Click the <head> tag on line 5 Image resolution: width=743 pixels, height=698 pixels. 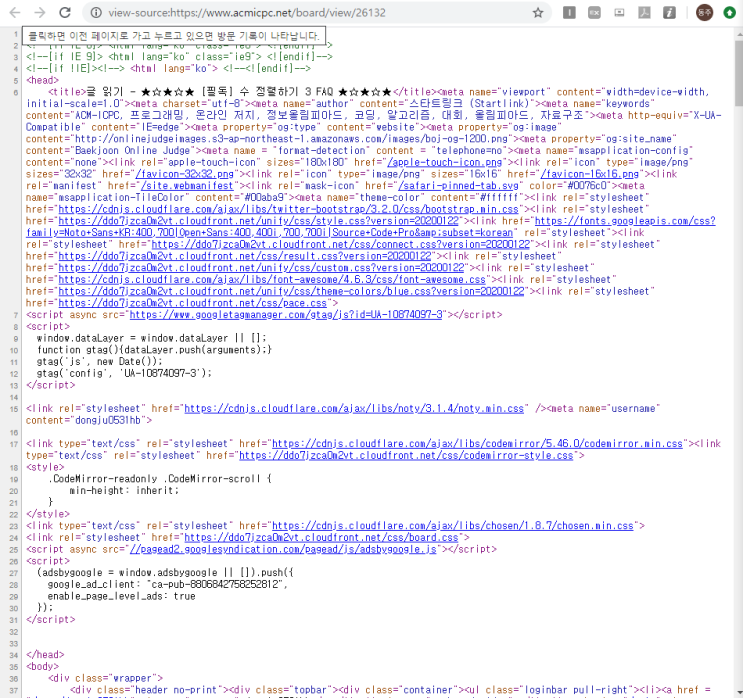[x=43, y=80]
